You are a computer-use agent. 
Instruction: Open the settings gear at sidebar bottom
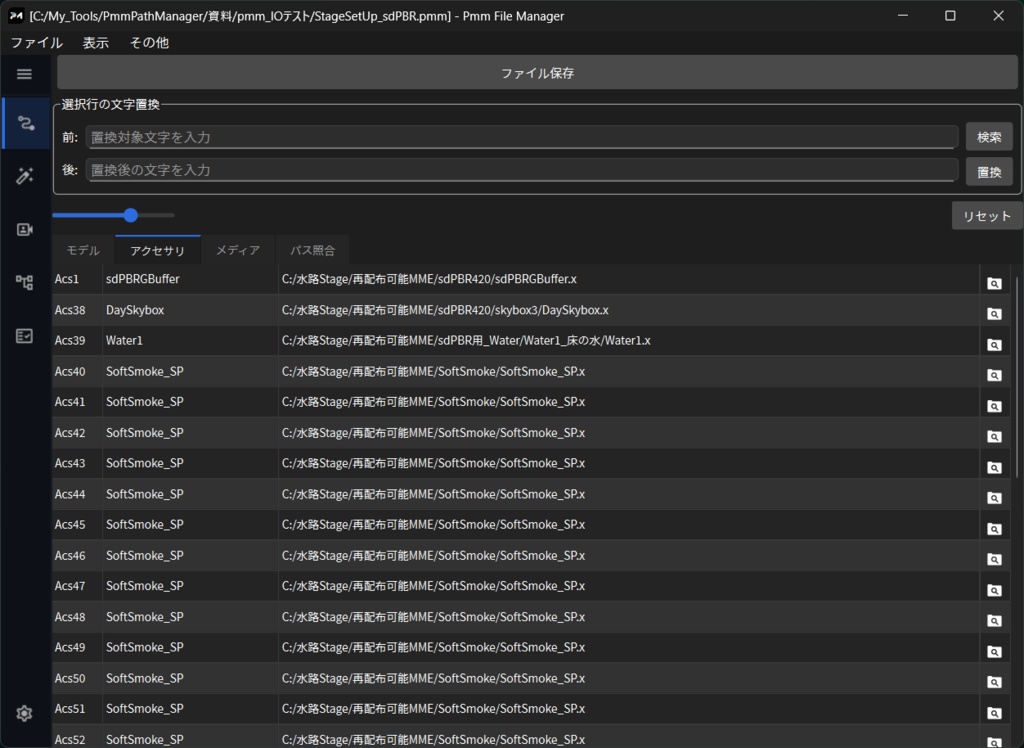(23, 713)
